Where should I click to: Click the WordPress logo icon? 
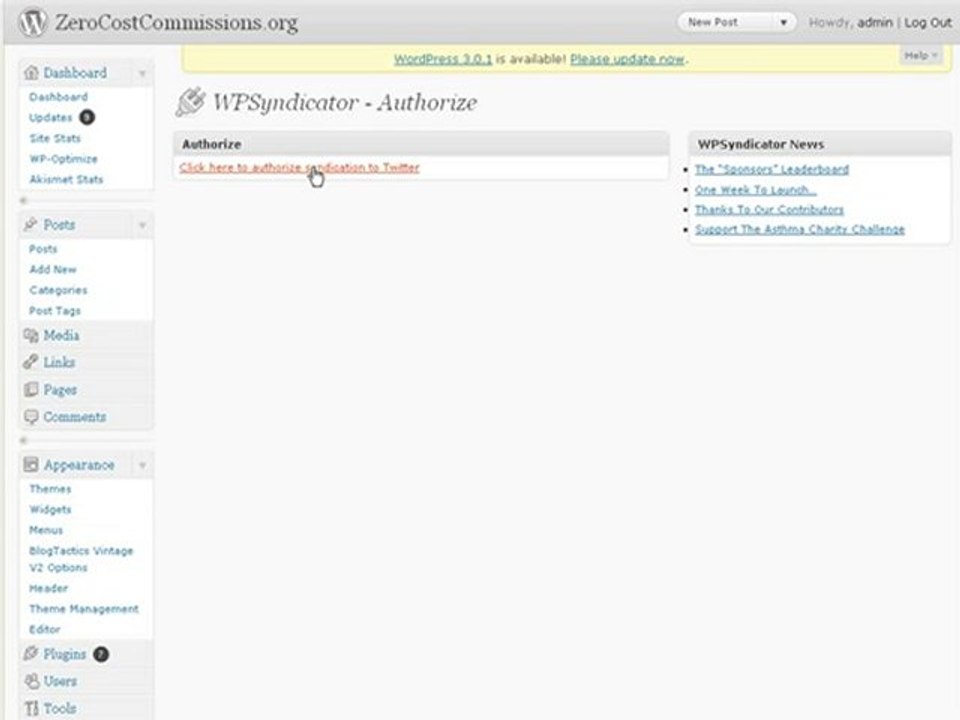(x=32, y=23)
